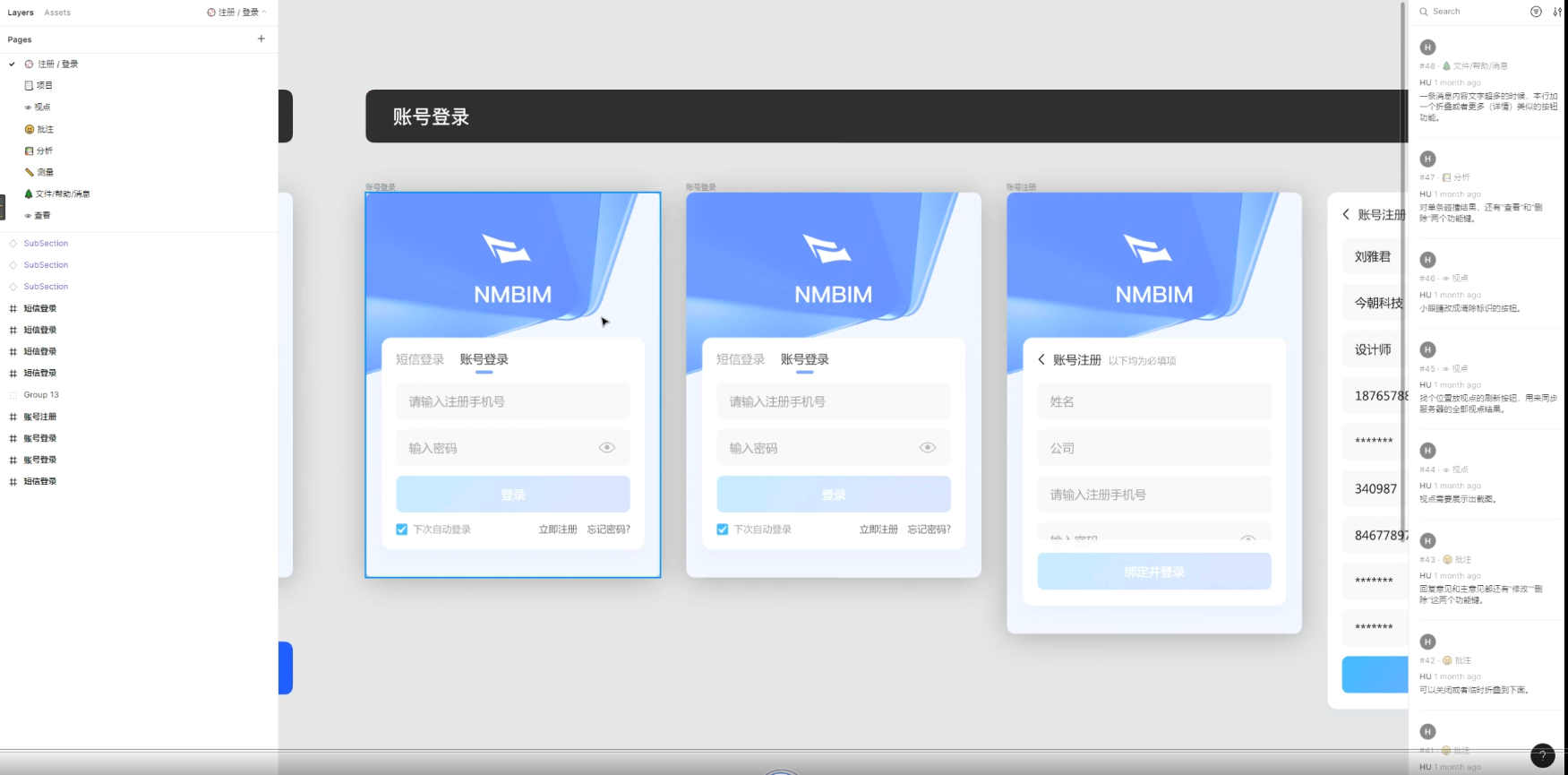Click the tree icon of the 文件/帮助/消息 page

click(29, 194)
